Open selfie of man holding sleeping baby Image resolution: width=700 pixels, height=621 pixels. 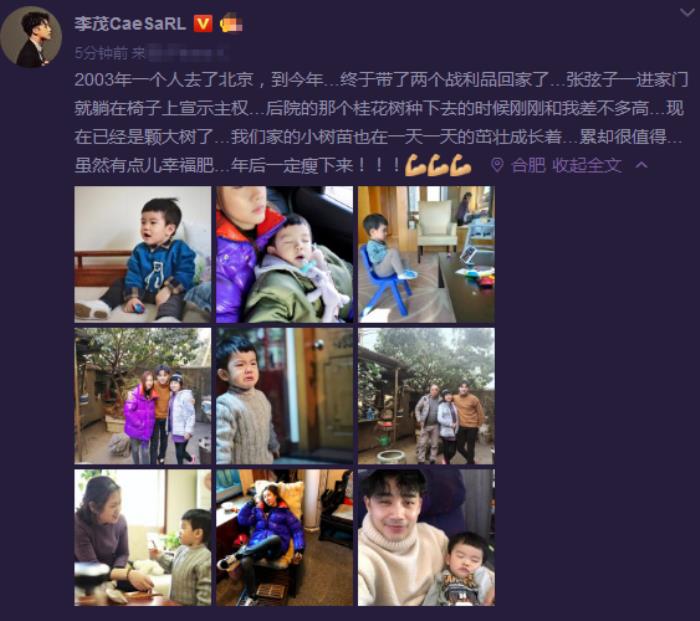426,538
